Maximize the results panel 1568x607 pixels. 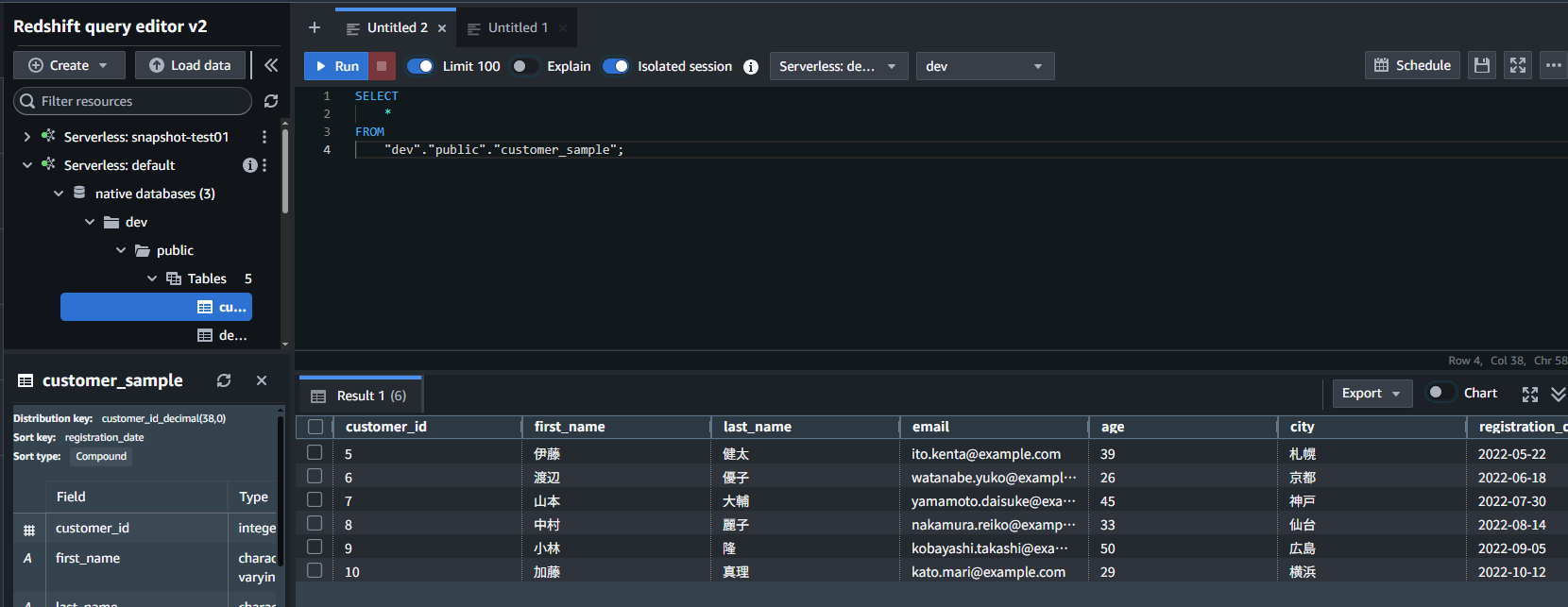point(1530,394)
